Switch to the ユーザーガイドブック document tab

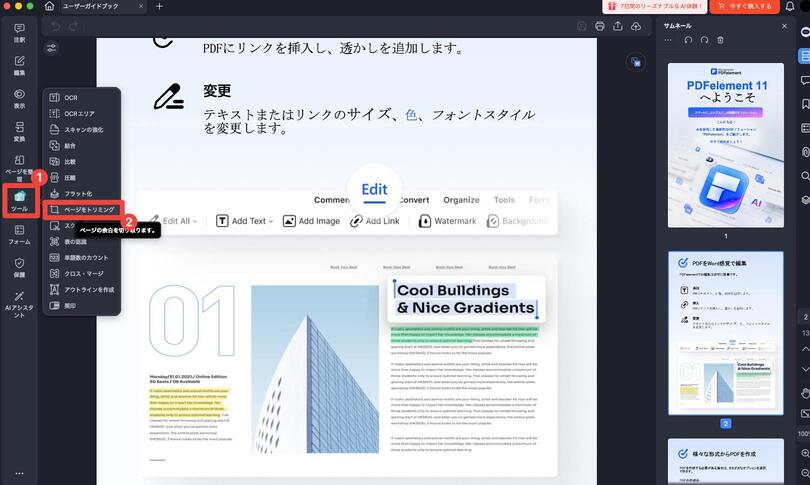coord(102,6)
